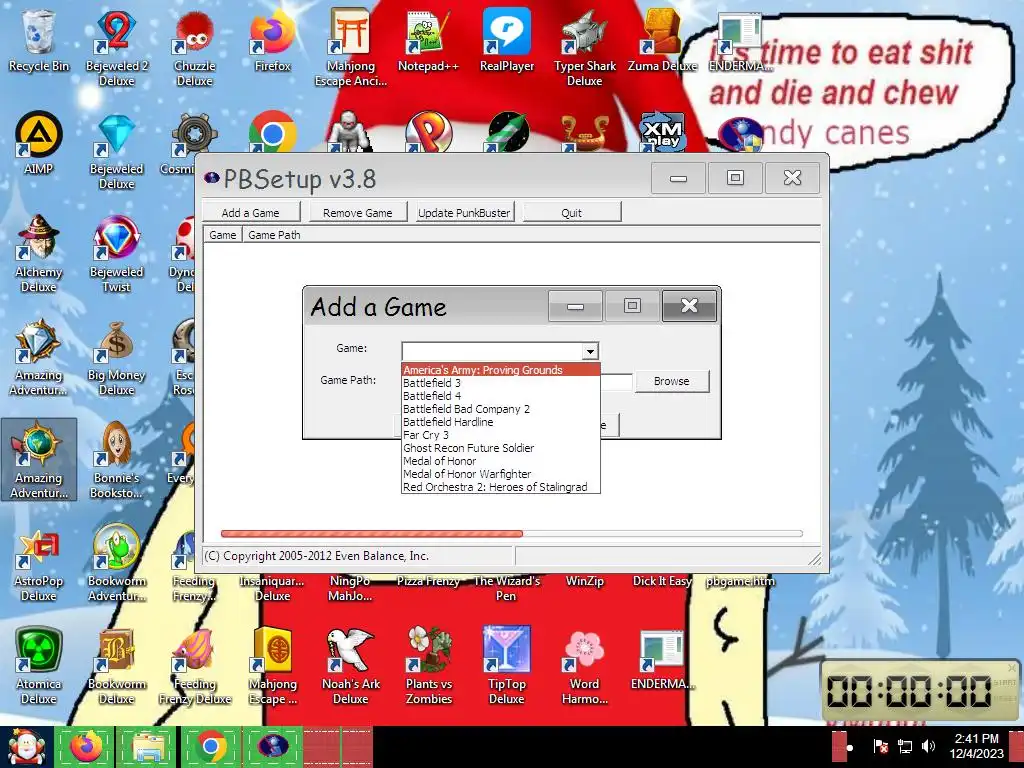Select the Notepad++ desktop shortcut

click(428, 40)
